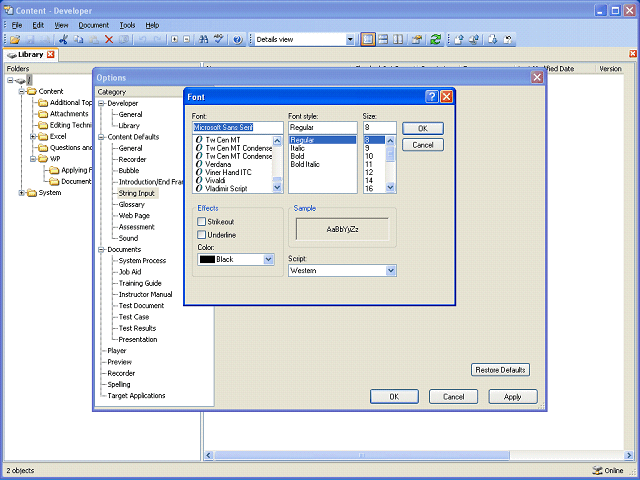Close the Library tab with its red X
The height and width of the screenshot is (480, 640).
tap(51, 54)
